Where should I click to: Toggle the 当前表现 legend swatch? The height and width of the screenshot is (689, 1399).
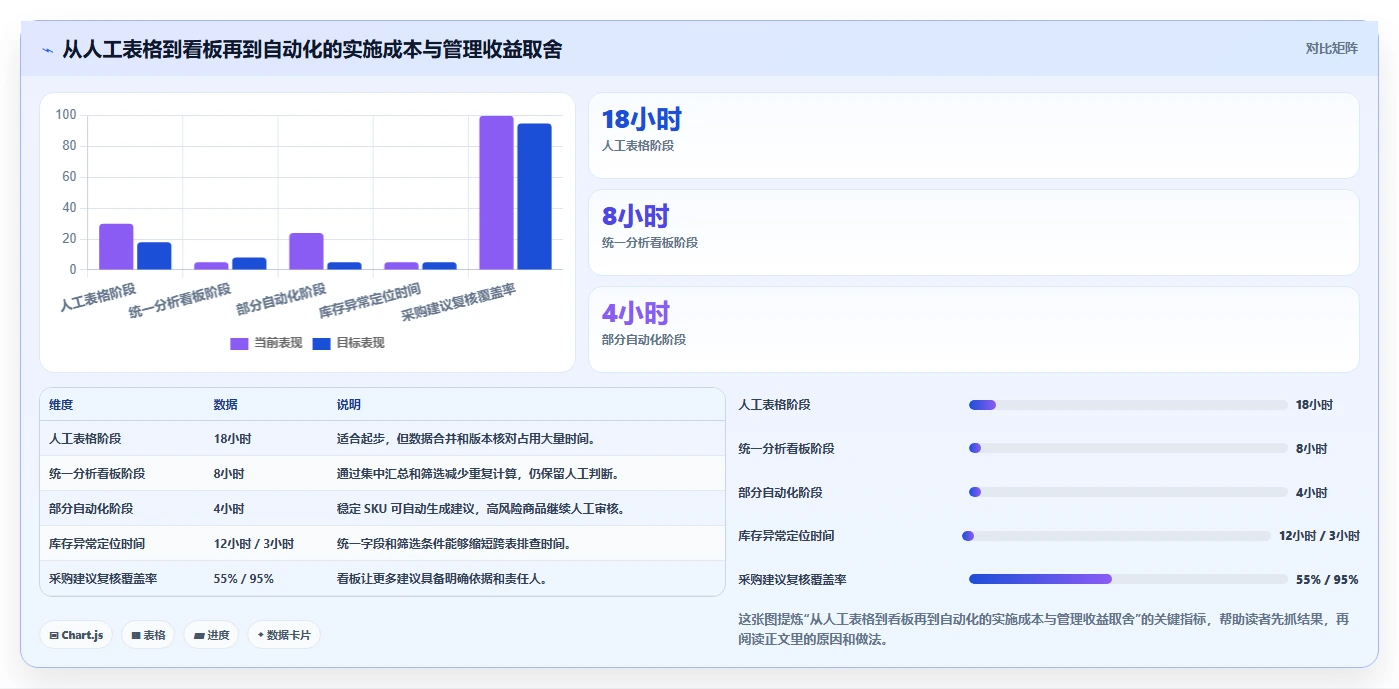point(239,343)
